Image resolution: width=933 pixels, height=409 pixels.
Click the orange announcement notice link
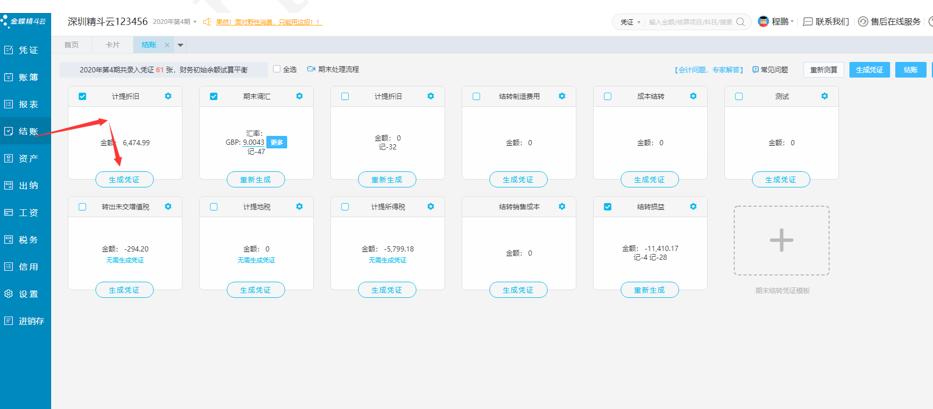[269, 22]
